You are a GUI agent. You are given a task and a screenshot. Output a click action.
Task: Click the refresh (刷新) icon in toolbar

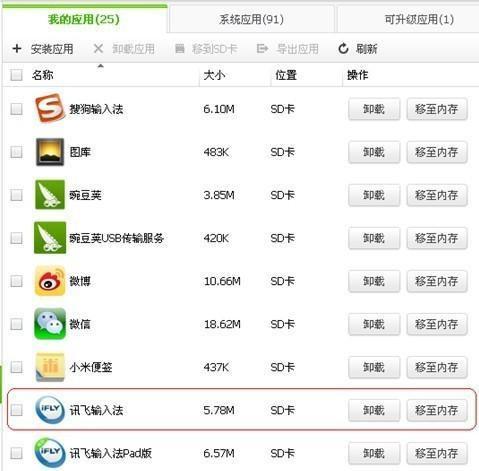(x=343, y=49)
